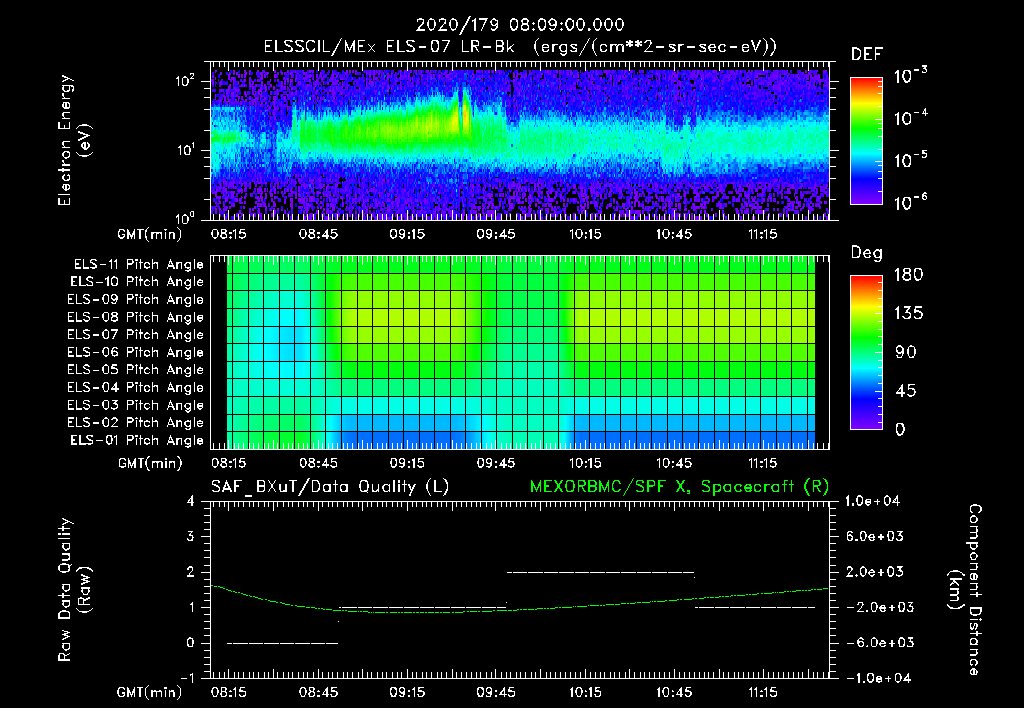Click the timestamp title 2020/179 08:09:00.000
This screenshot has width=1024, height=708.
coord(520,25)
